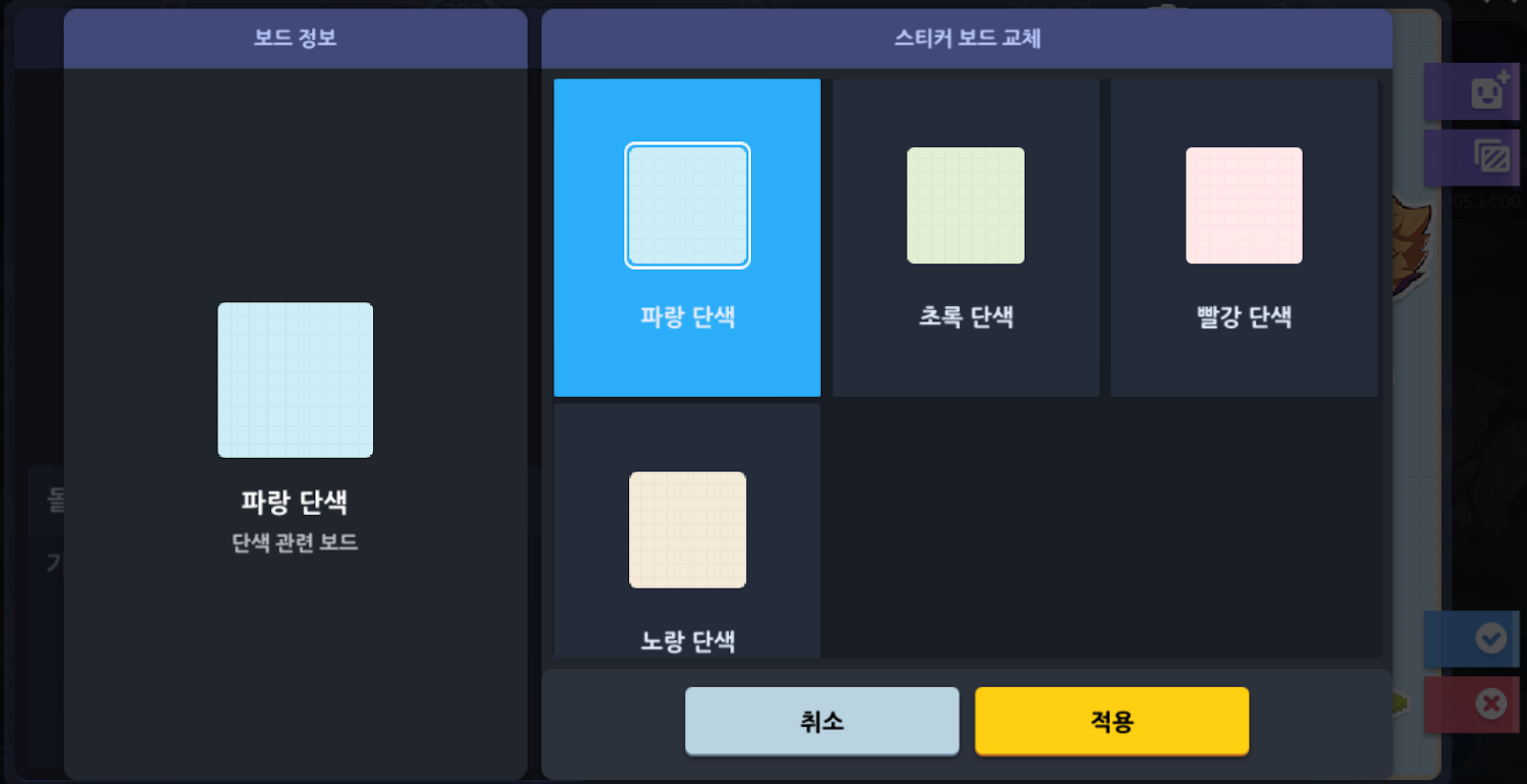The image size is (1527, 784).
Task: Click the 스티커 보드 교체 panel header
Action: pyautogui.click(x=967, y=38)
